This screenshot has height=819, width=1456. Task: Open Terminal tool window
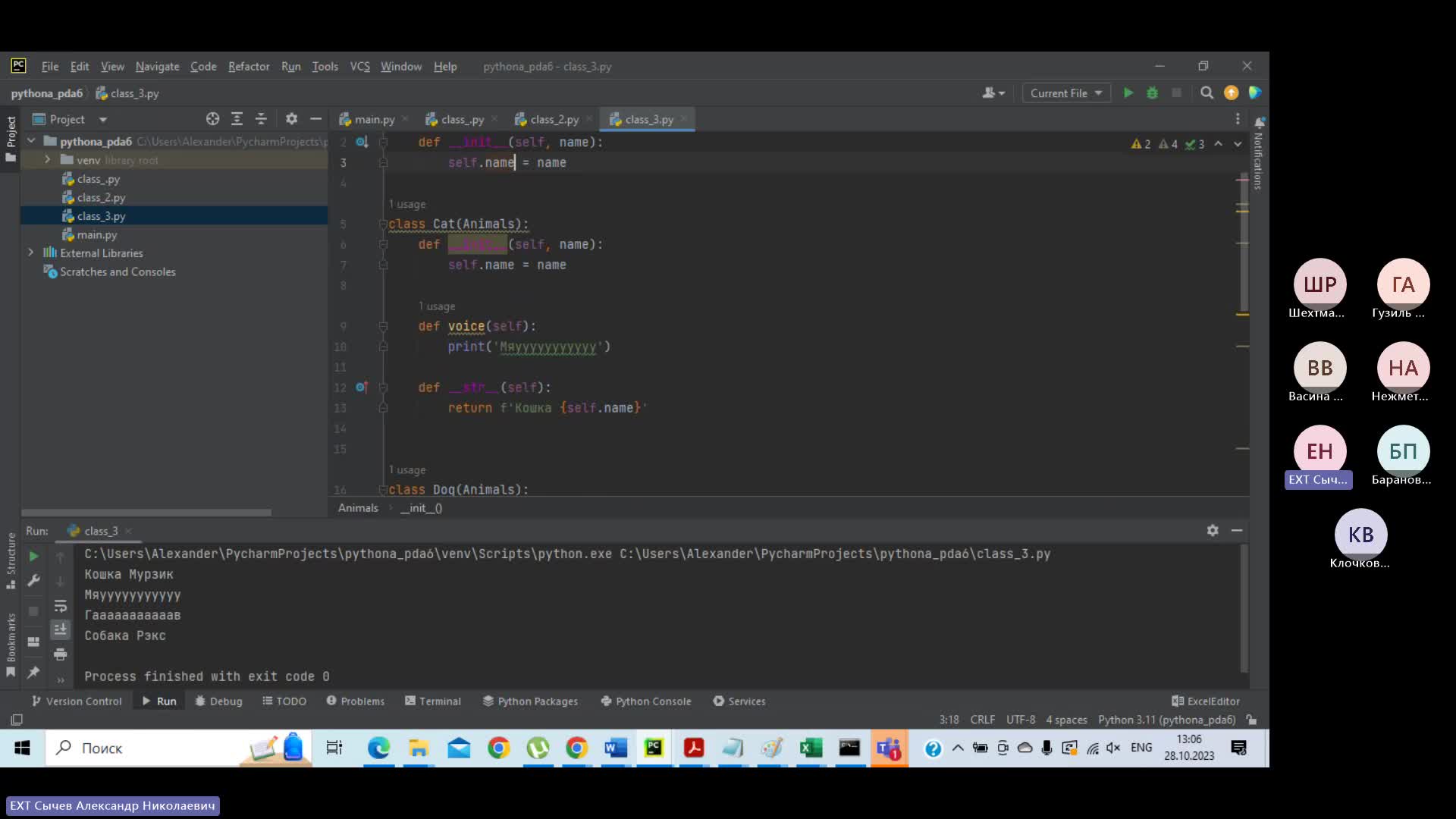(x=432, y=701)
